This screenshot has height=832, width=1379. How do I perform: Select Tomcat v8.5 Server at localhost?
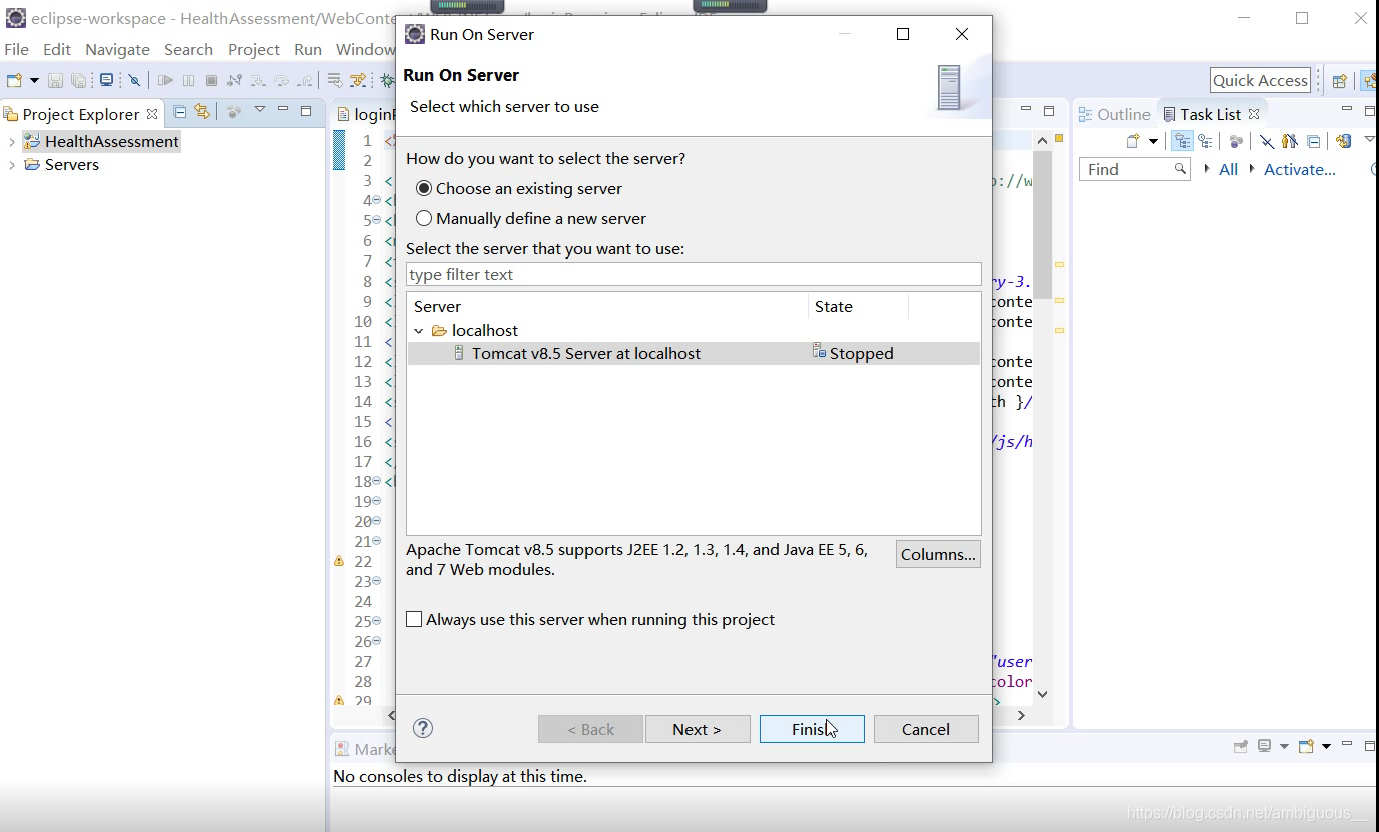point(694,353)
